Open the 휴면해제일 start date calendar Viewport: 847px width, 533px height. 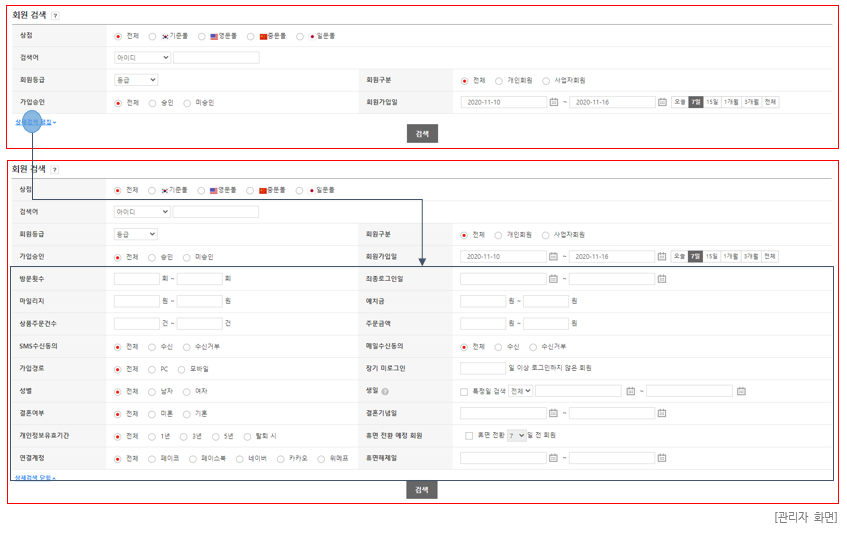(553, 458)
